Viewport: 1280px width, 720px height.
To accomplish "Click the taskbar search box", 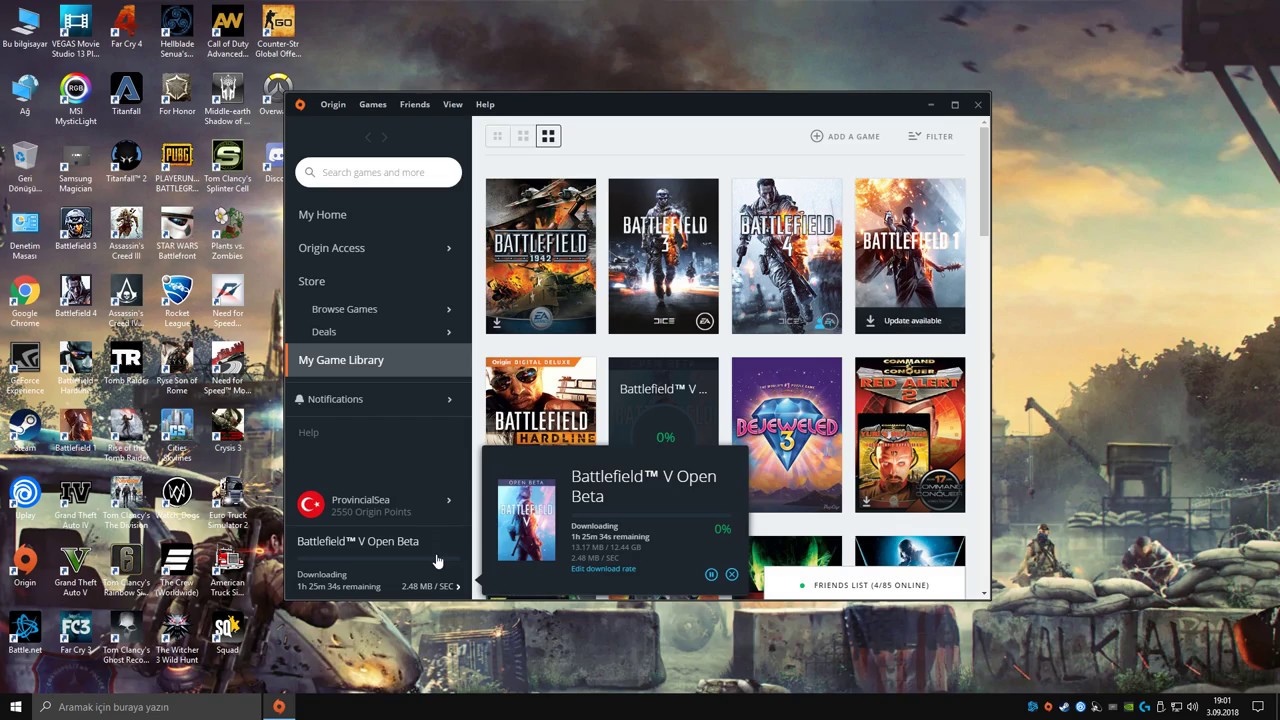I will tap(147, 707).
